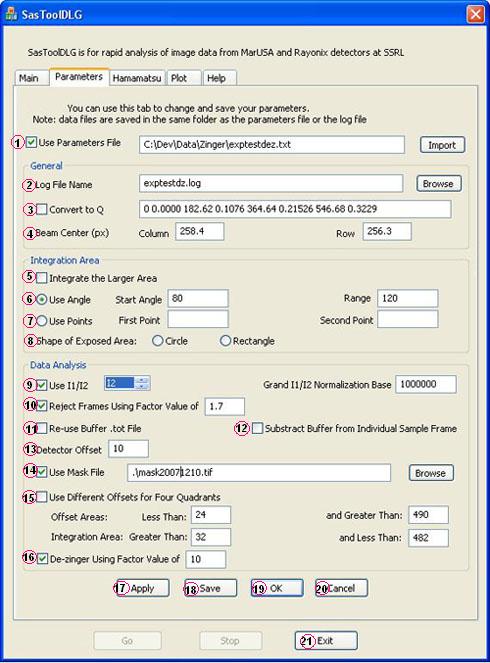This screenshot has height=663, width=490.
Task: Open the Hamamatsu tab
Action: pos(137,78)
